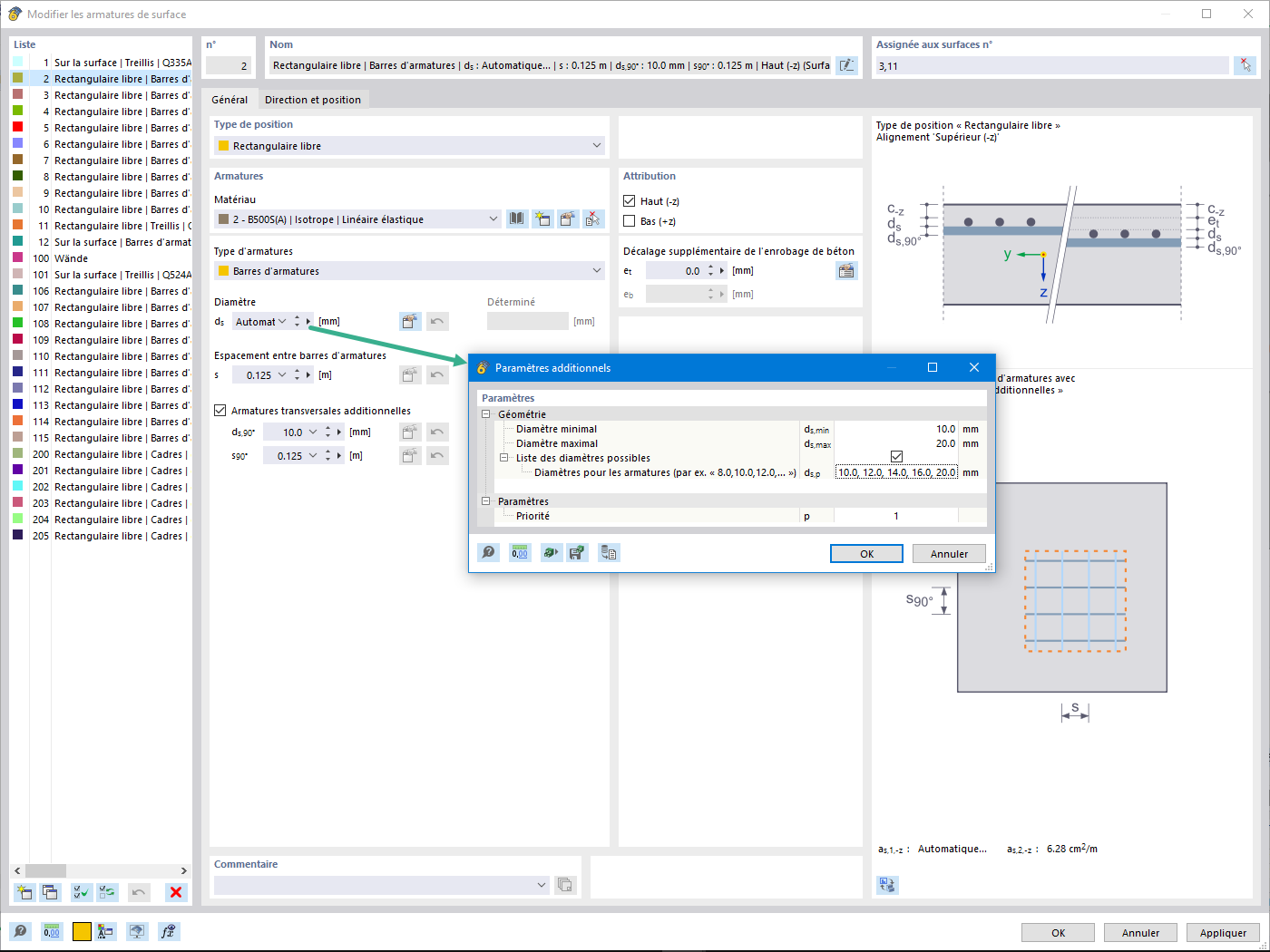Screen dimensions: 1270x952
Task: Click the Liste horizontal scrollbar
Action: [x=101, y=870]
